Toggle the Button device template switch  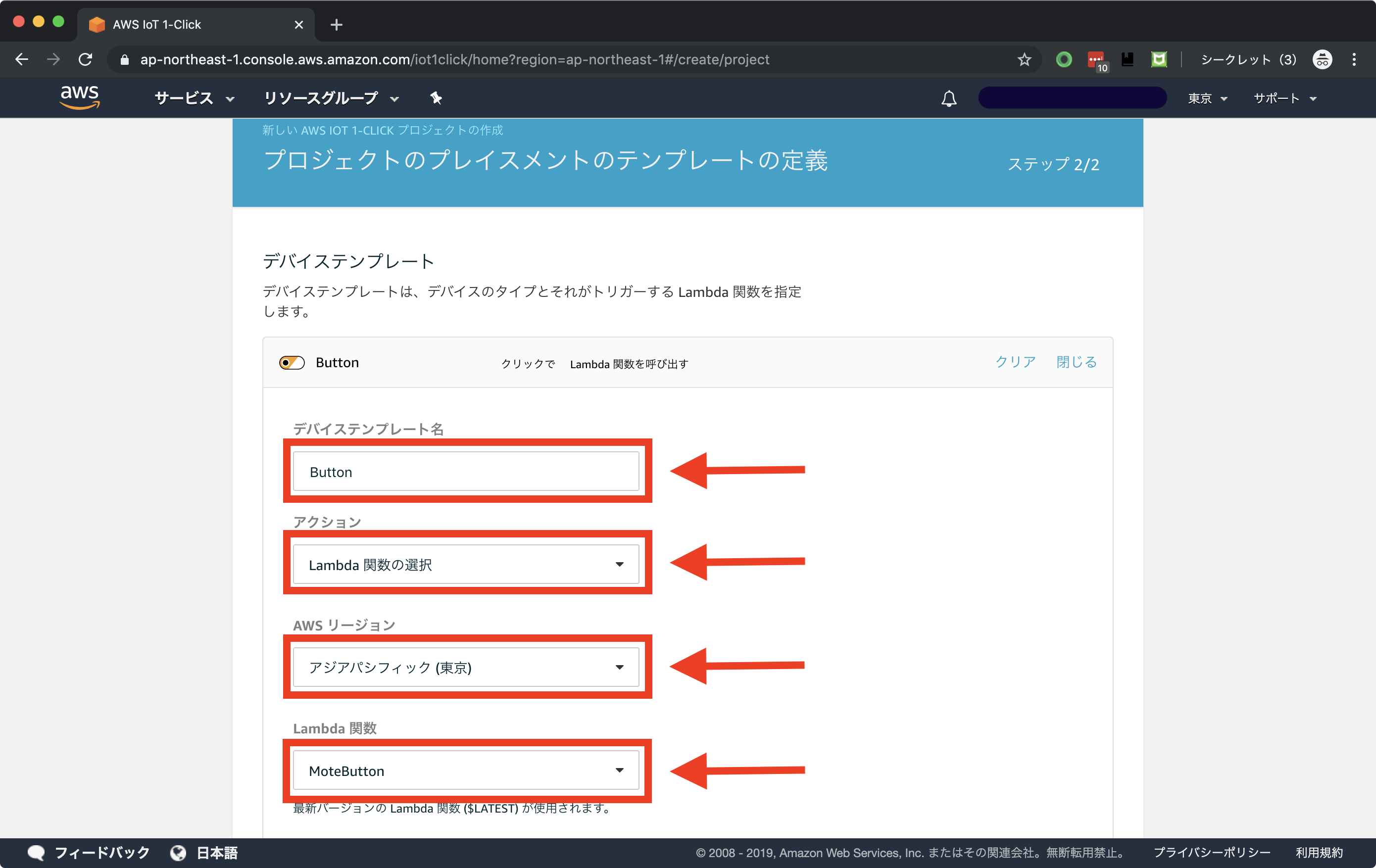292,363
